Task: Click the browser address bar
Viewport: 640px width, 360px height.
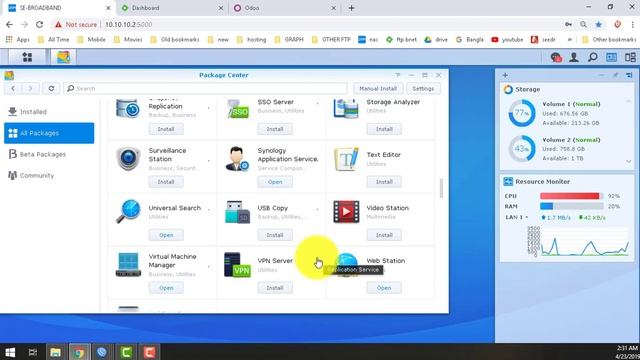Action: [306, 24]
